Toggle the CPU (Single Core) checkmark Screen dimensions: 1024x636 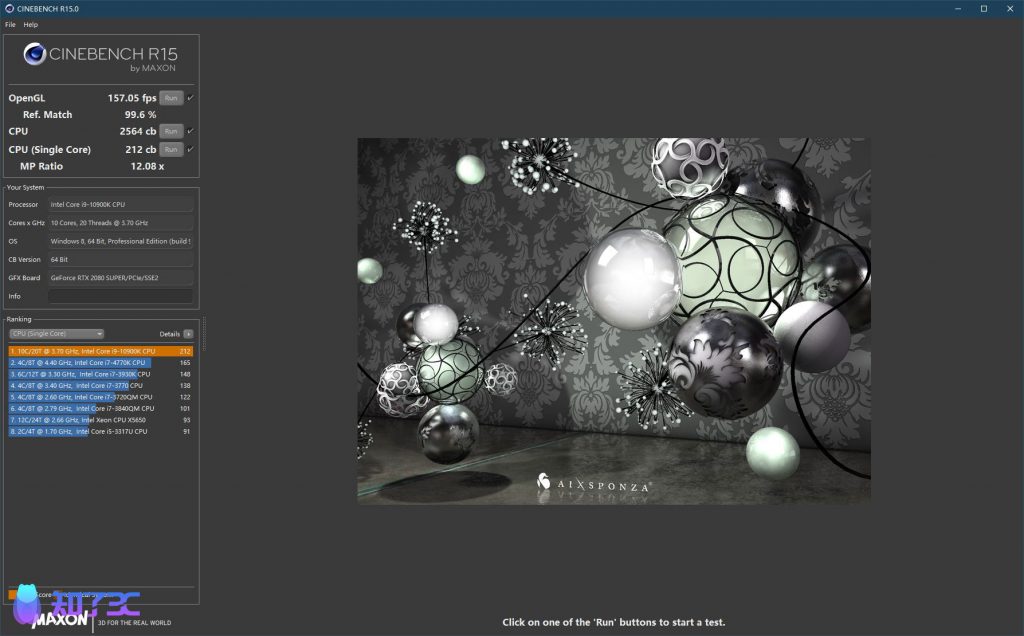coord(190,150)
